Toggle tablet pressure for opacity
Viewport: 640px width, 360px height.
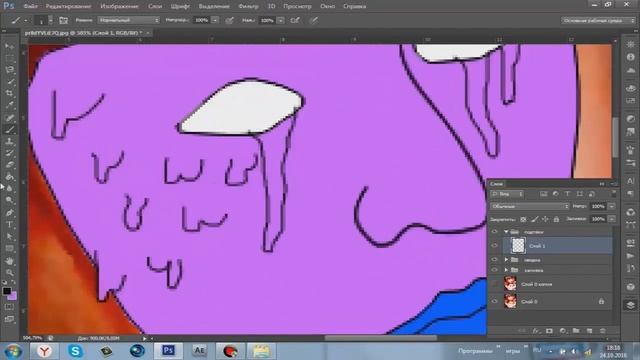[230, 20]
